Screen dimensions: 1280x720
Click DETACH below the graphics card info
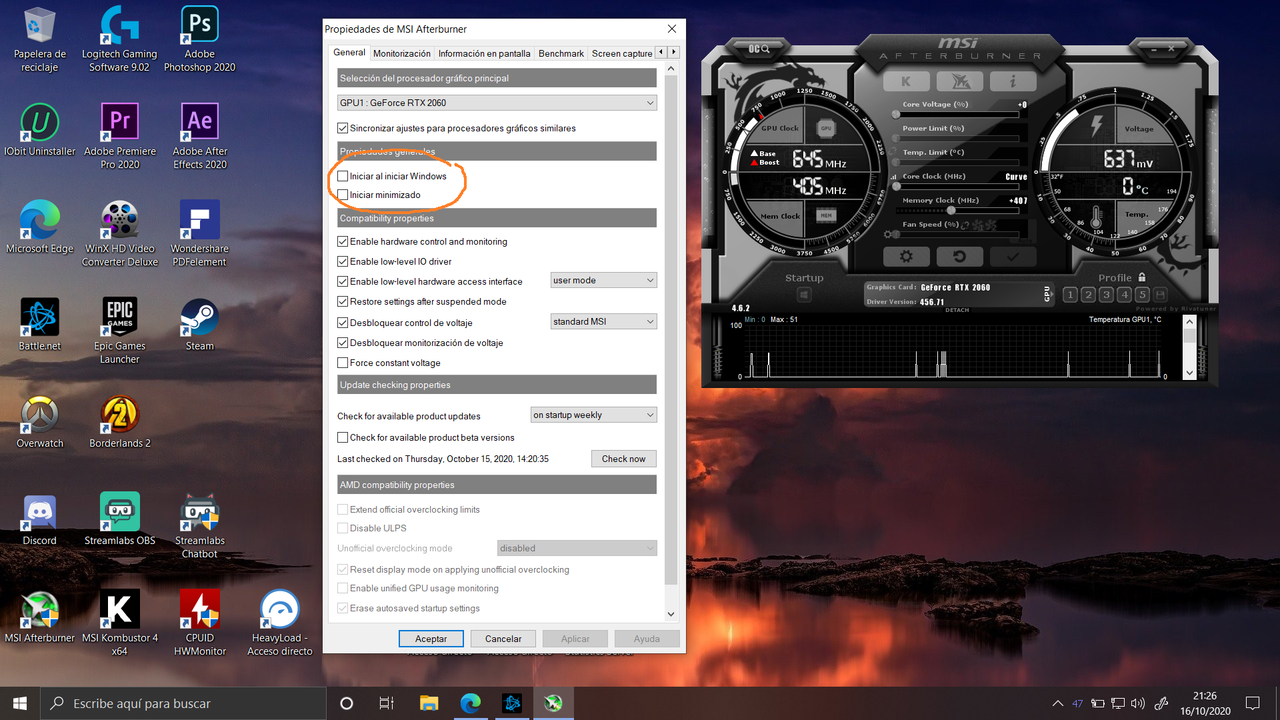tap(956, 310)
